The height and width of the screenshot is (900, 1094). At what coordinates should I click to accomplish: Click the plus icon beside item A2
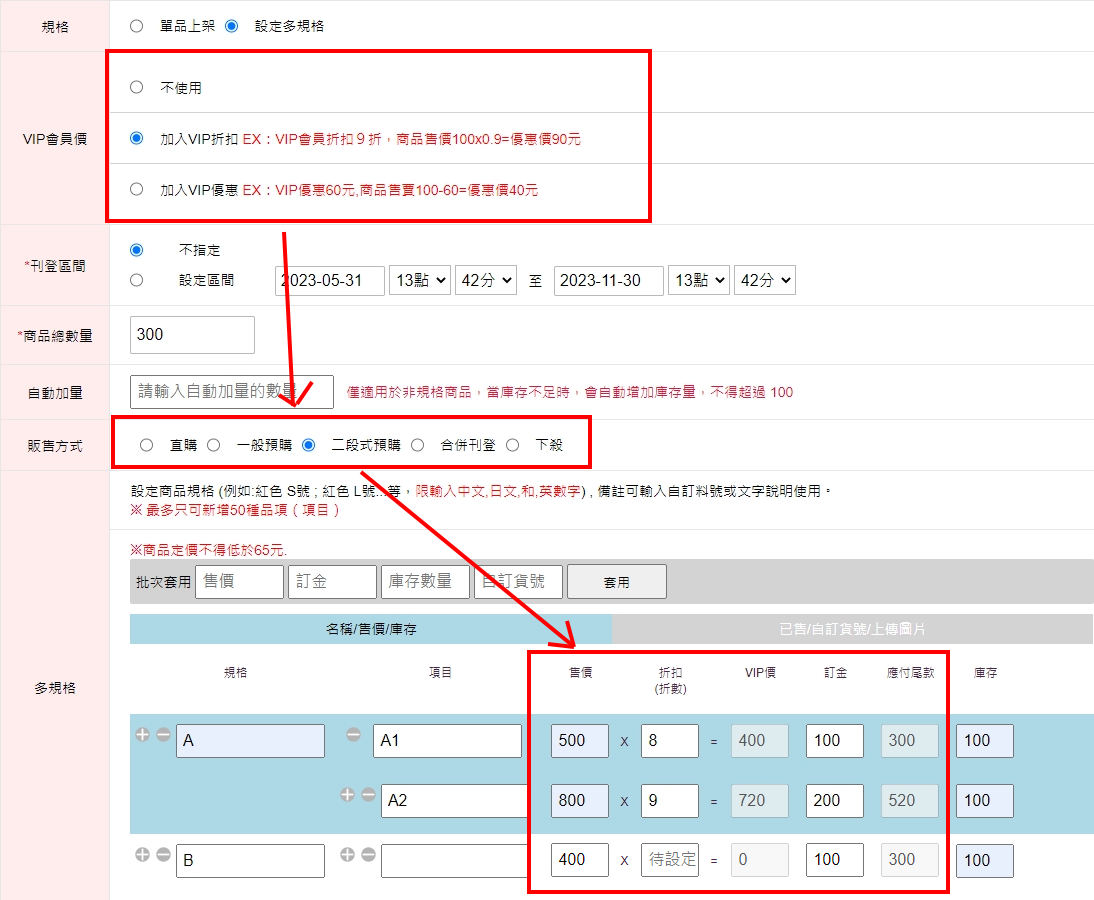point(348,795)
